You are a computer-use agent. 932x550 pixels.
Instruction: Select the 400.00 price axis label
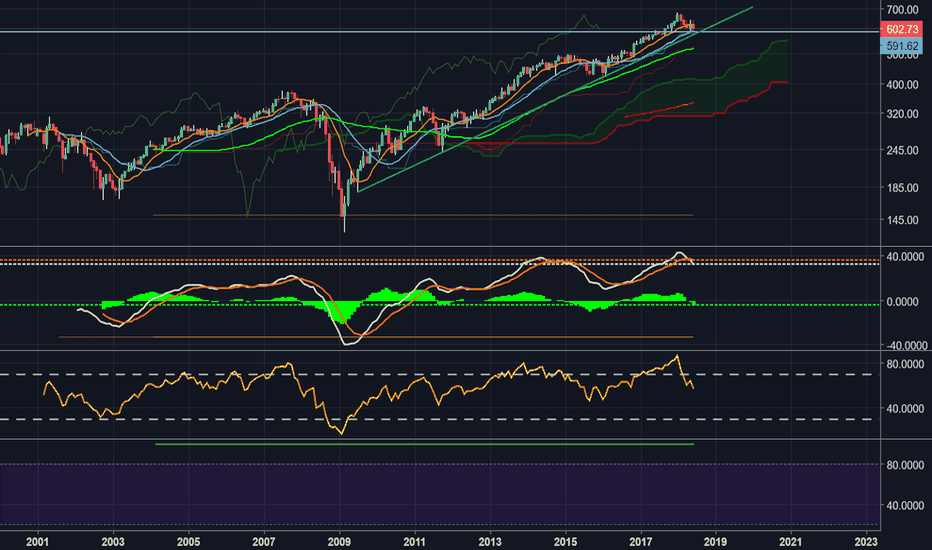pos(902,84)
